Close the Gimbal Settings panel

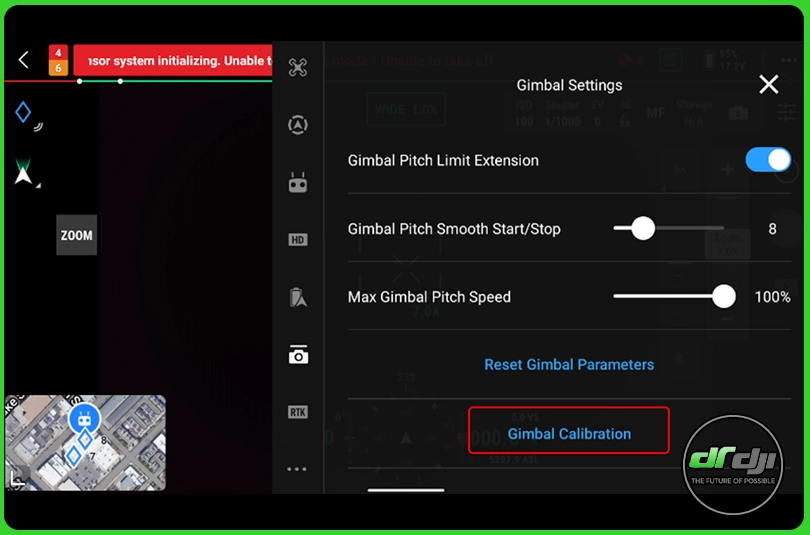click(x=768, y=85)
